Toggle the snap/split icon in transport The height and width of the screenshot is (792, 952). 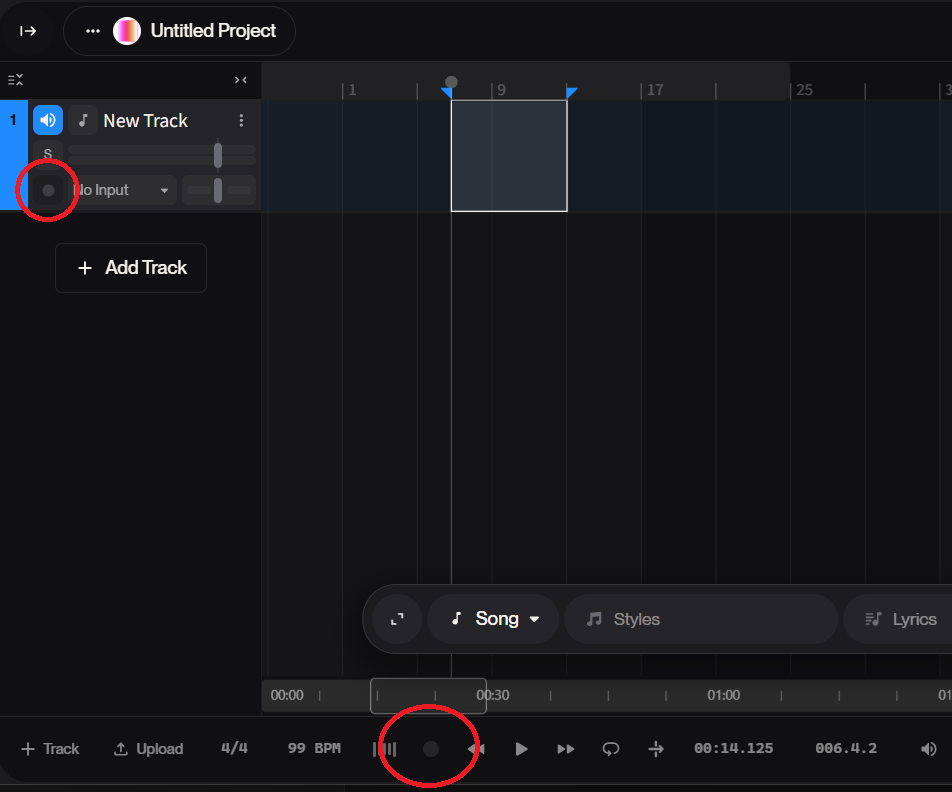pyautogui.click(x=656, y=749)
